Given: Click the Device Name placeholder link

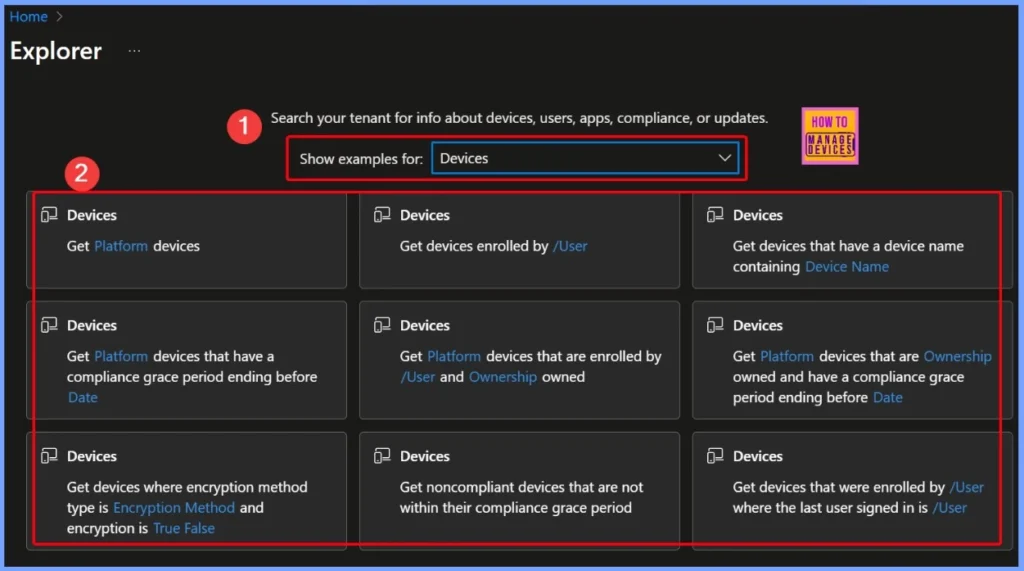Looking at the screenshot, I should tap(846, 267).
